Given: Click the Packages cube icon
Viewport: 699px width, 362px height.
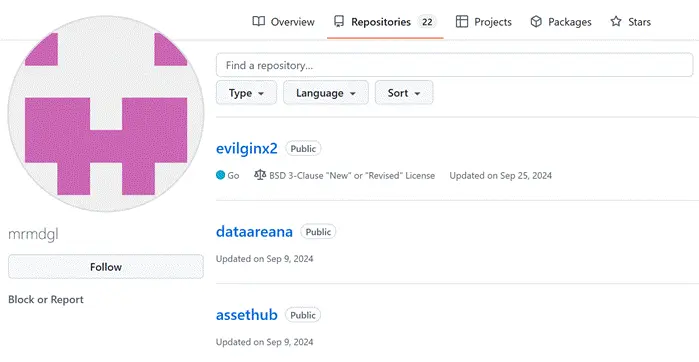Looking at the screenshot, I should pyautogui.click(x=536, y=21).
